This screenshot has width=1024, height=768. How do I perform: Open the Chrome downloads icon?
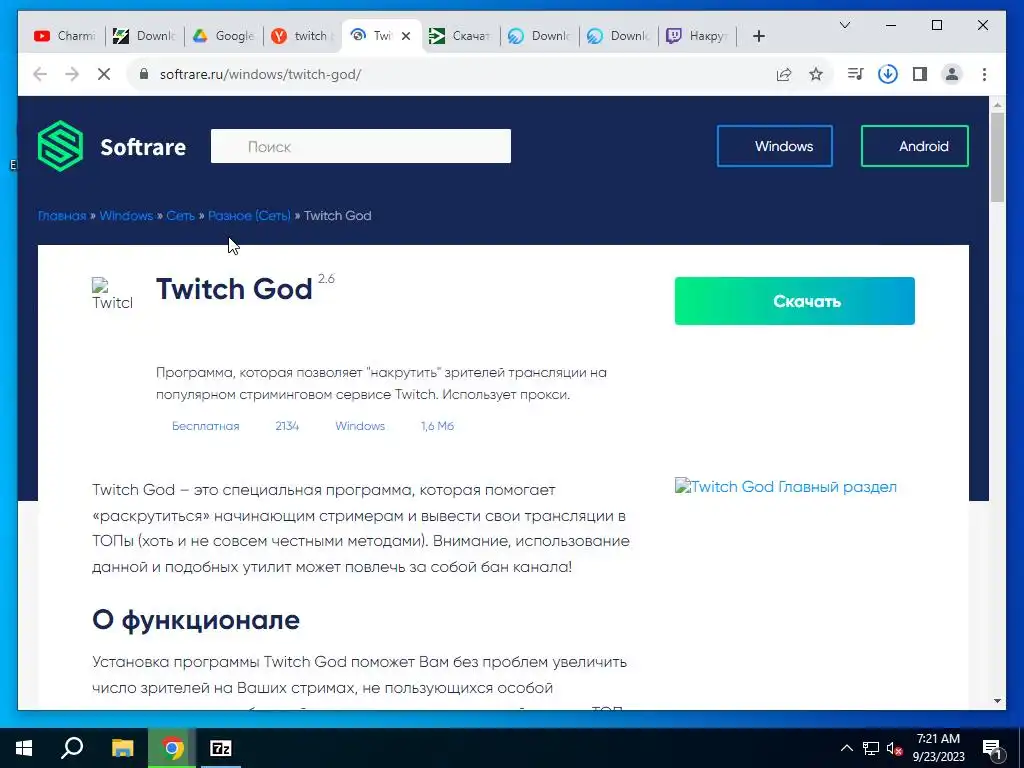click(888, 74)
